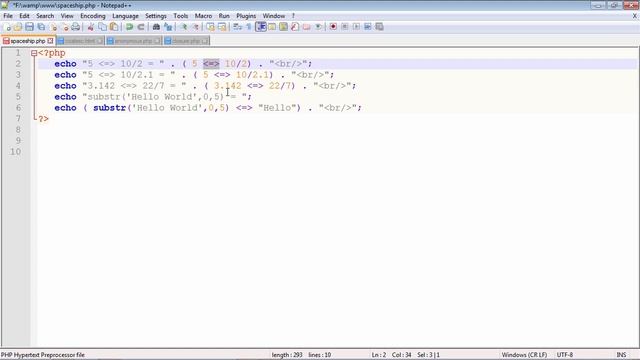Click 'Windows (CR LF)' in status bar
Image resolution: width=640 pixels, height=360 pixels.
click(524, 355)
